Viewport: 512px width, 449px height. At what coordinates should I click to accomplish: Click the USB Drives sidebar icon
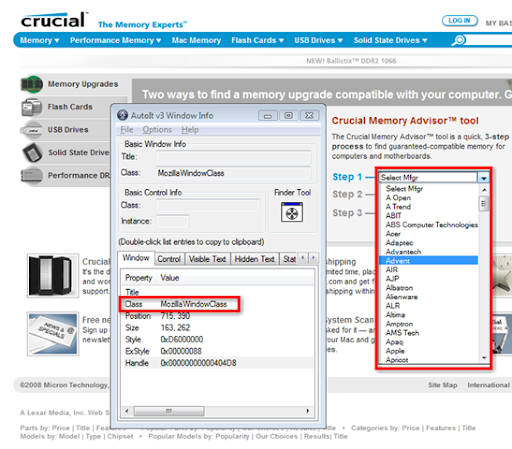[x=32, y=130]
